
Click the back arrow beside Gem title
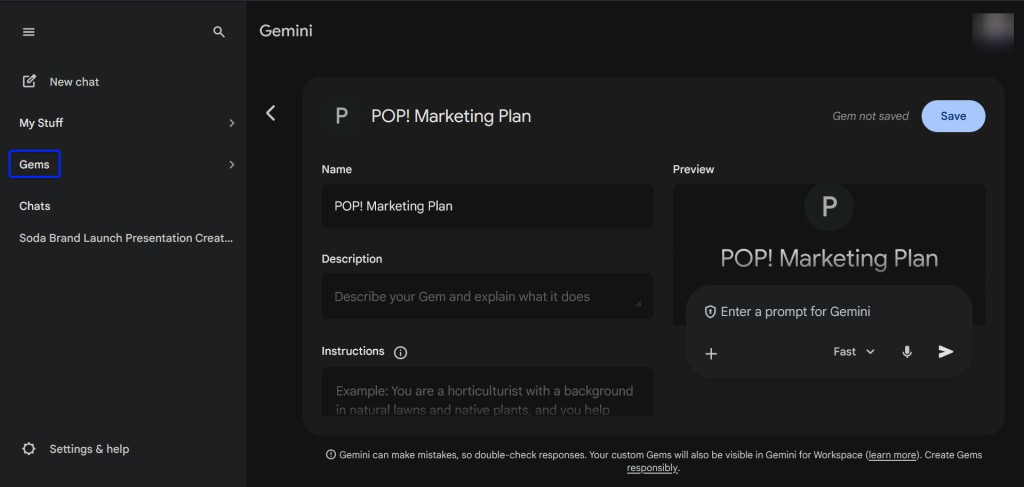(270, 114)
